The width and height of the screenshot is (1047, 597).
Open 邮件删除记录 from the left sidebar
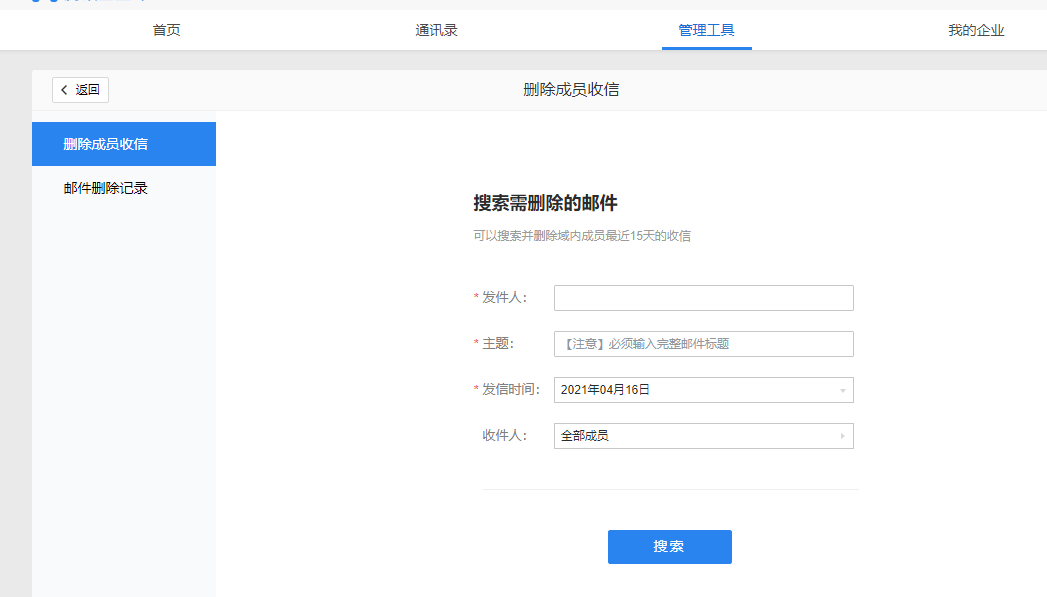103,187
